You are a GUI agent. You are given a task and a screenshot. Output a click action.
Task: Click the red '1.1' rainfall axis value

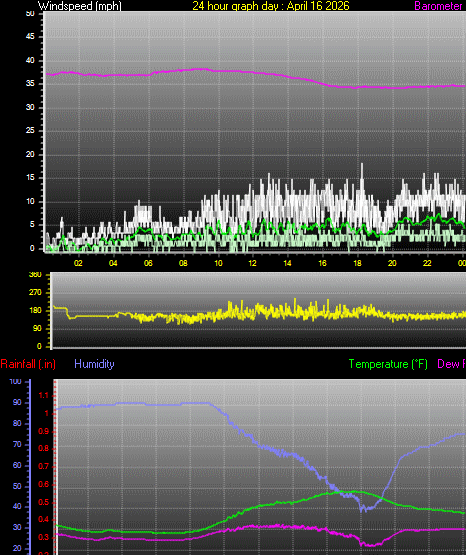(x=44, y=395)
